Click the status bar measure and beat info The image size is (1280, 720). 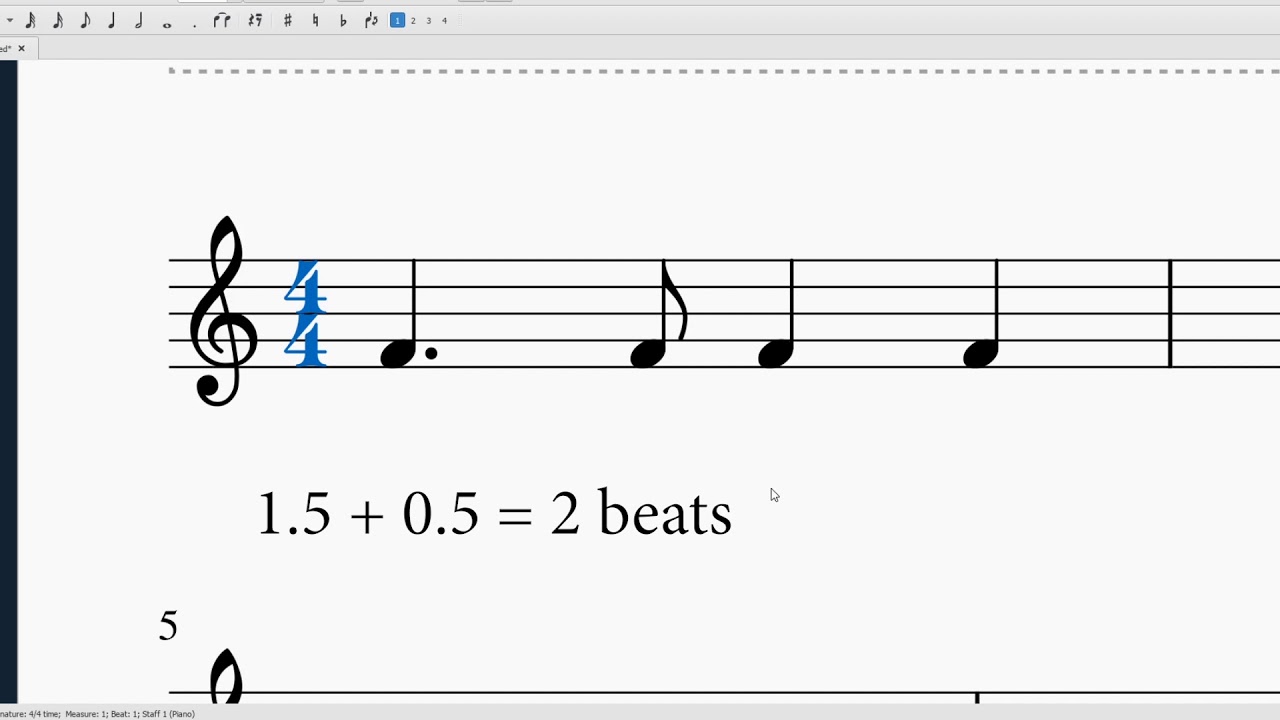pyautogui.click(x=98, y=714)
